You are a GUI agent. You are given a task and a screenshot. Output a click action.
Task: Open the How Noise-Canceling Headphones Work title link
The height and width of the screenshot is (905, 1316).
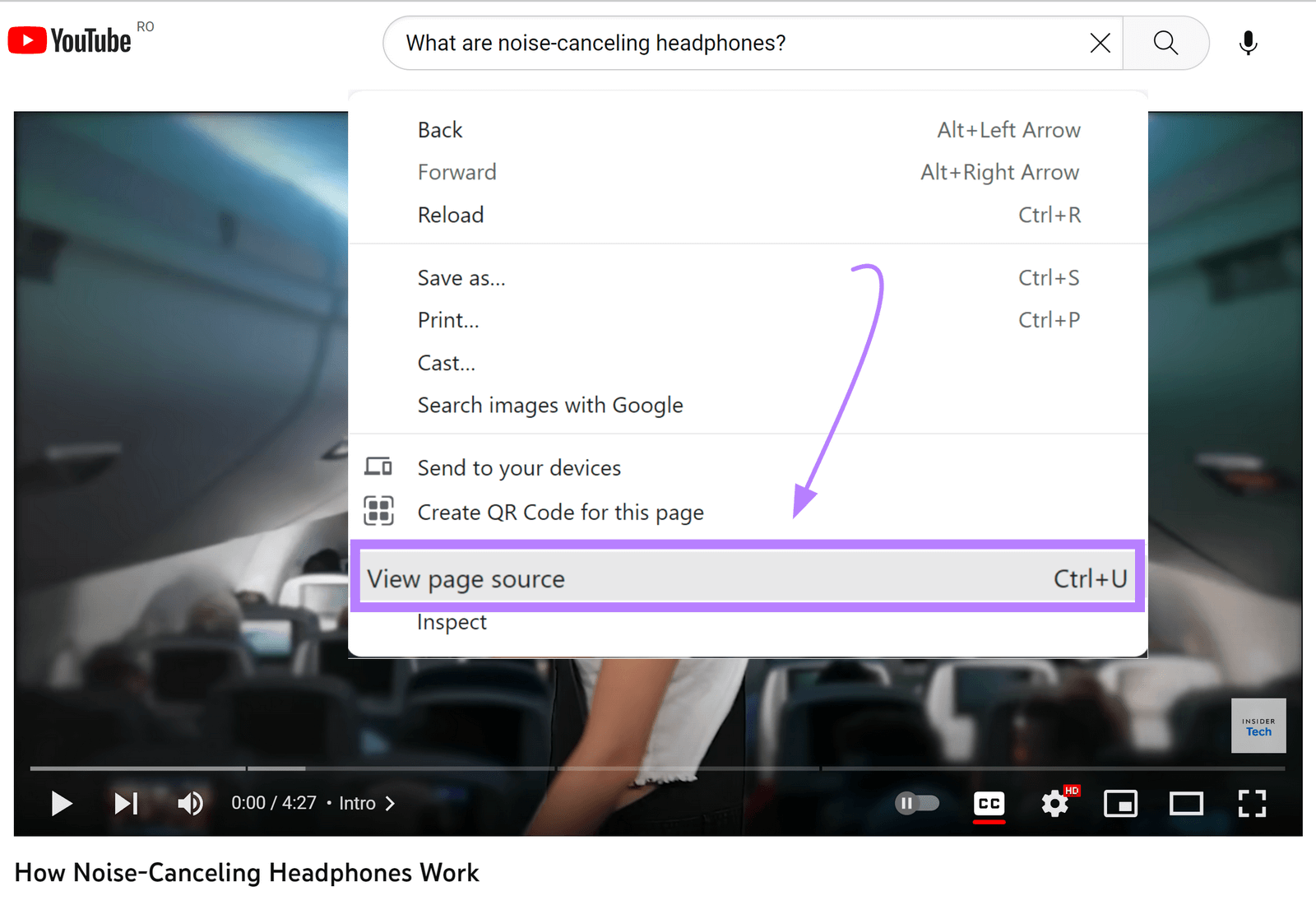click(x=247, y=873)
